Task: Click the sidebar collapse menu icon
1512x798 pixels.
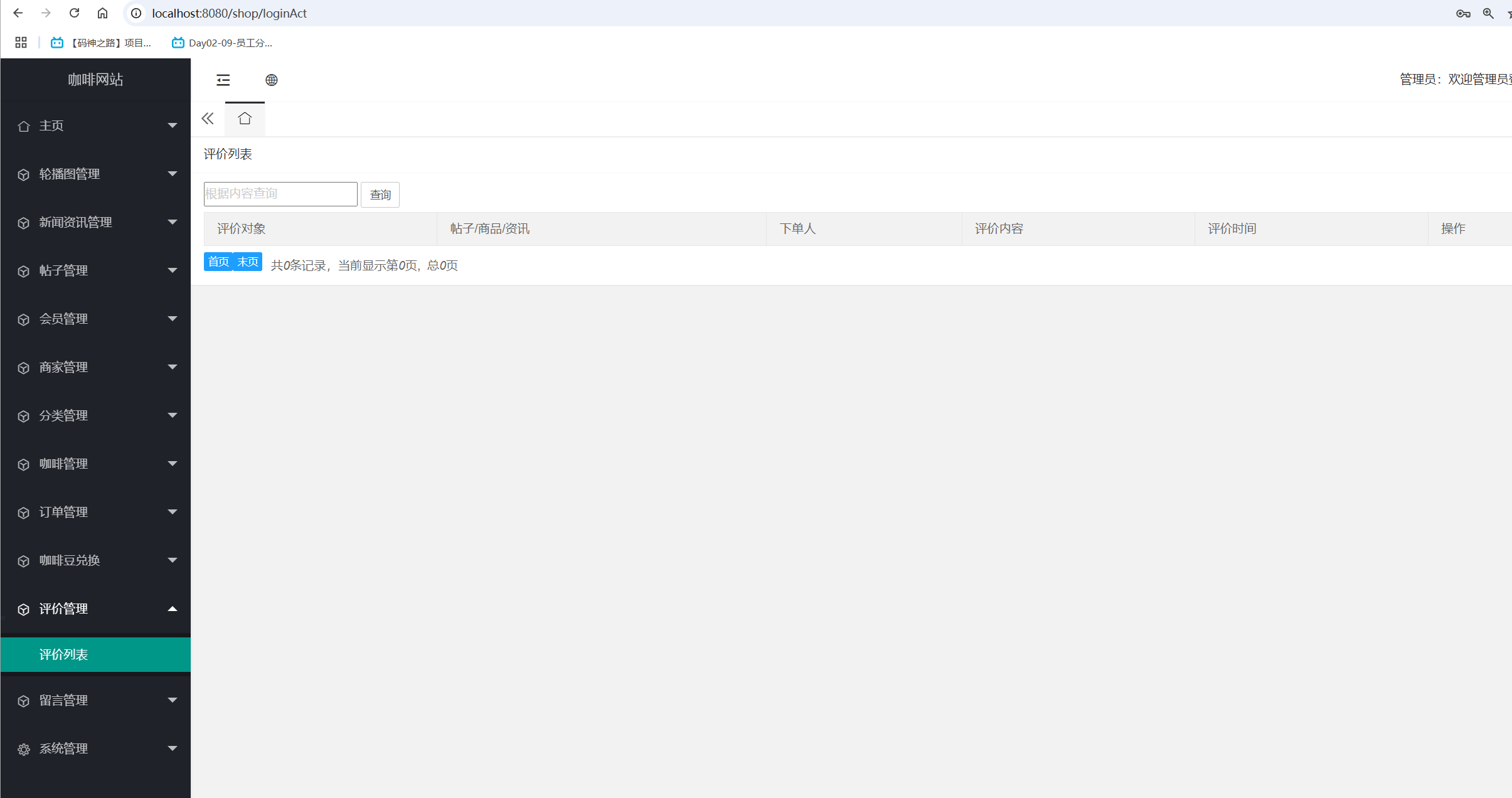Action: (x=223, y=80)
